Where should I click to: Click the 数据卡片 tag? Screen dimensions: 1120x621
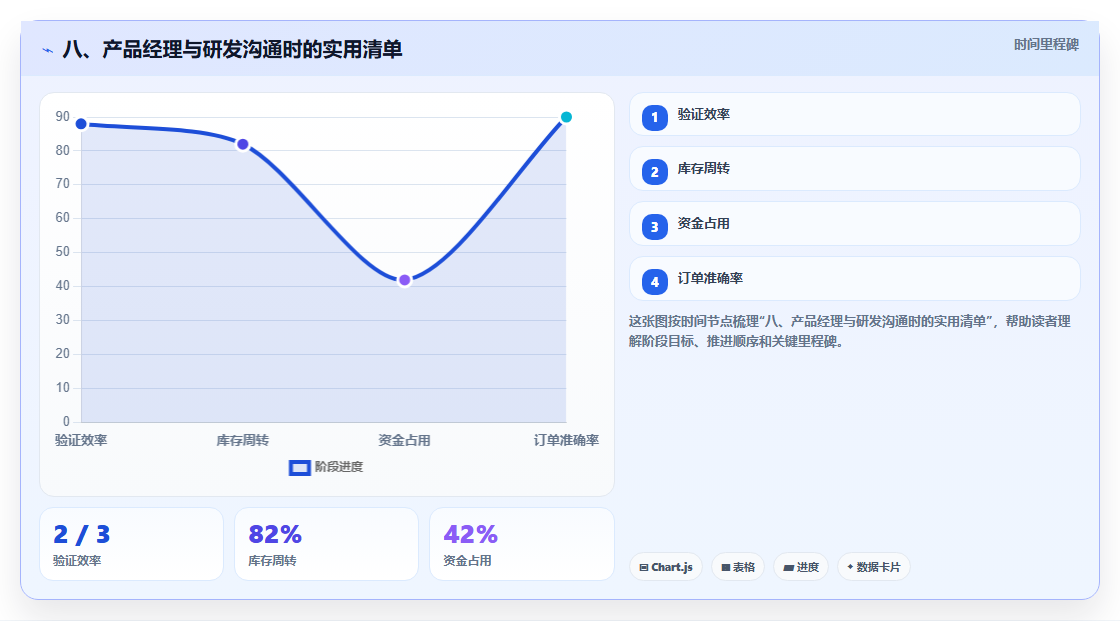(x=874, y=567)
